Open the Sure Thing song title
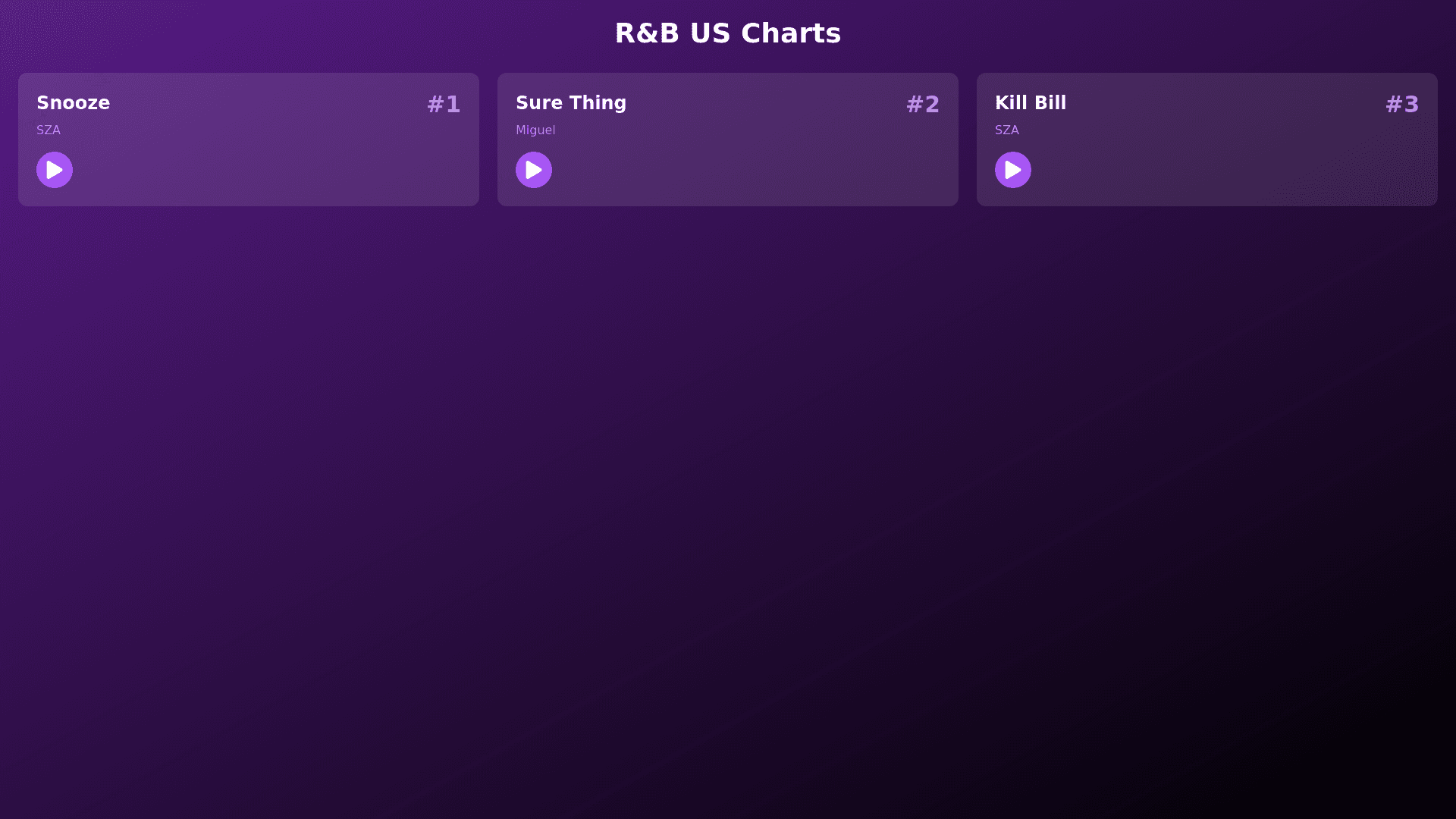Screen dimensions: 1456x819 571,103
